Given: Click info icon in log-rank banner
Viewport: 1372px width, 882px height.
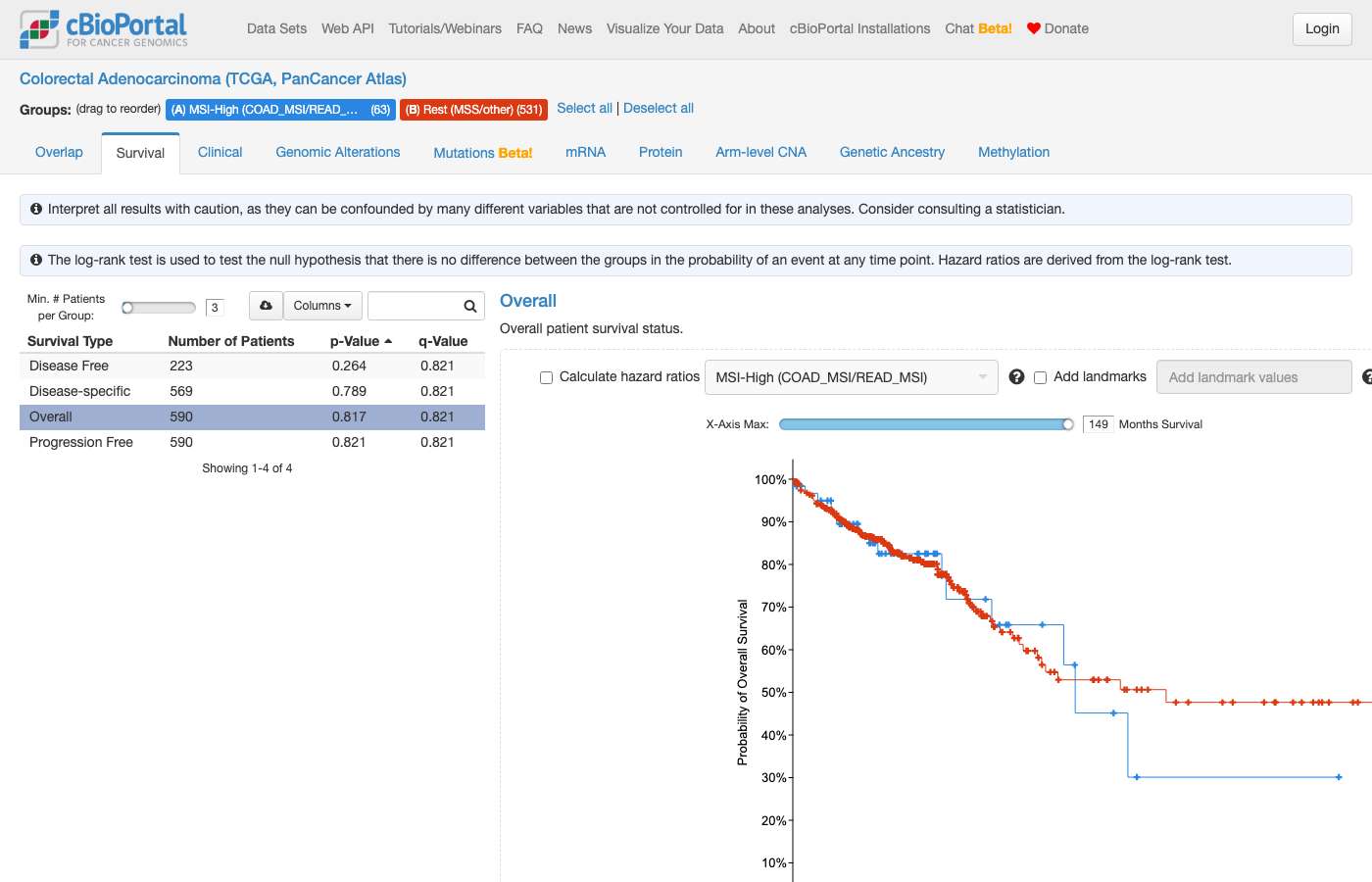Looking at the screenshot, I should pyautogui.click(x=36, y=260).
